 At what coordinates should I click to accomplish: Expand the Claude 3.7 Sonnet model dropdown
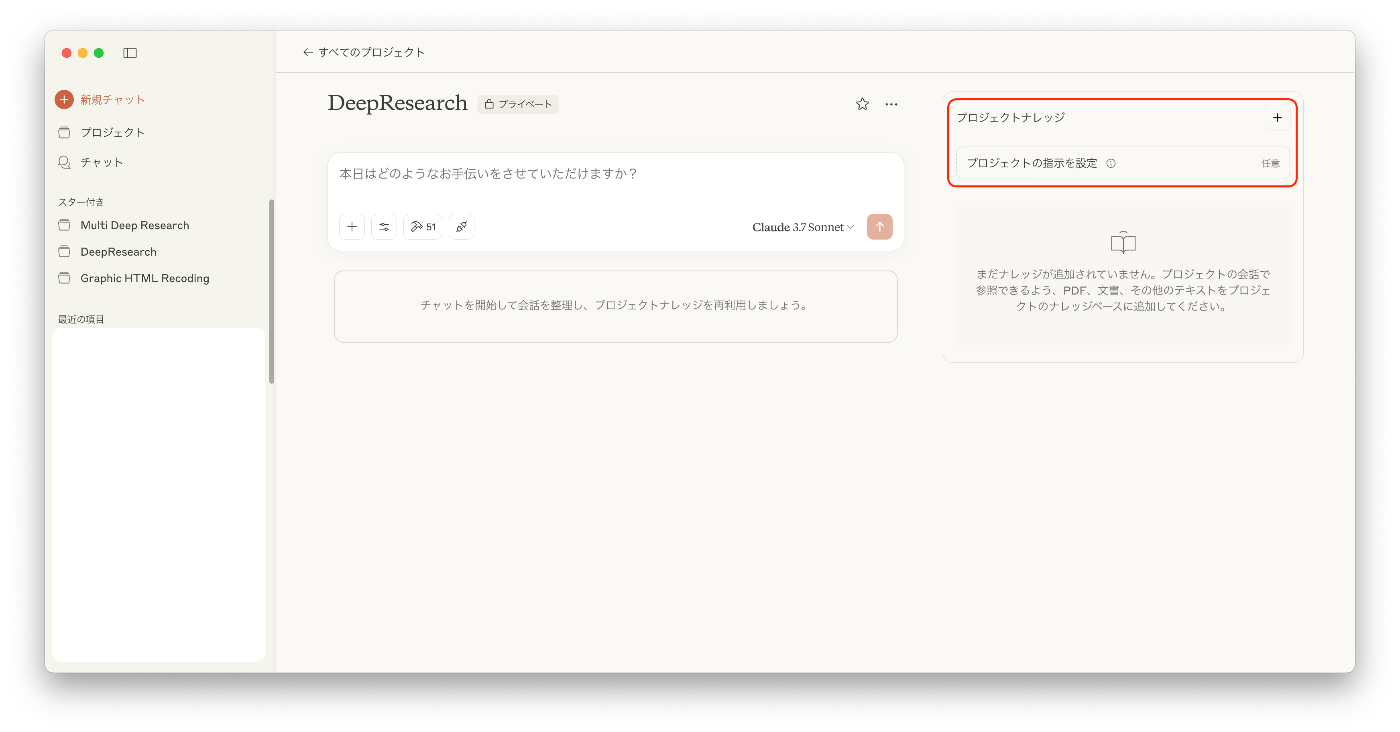coord(803,227)
